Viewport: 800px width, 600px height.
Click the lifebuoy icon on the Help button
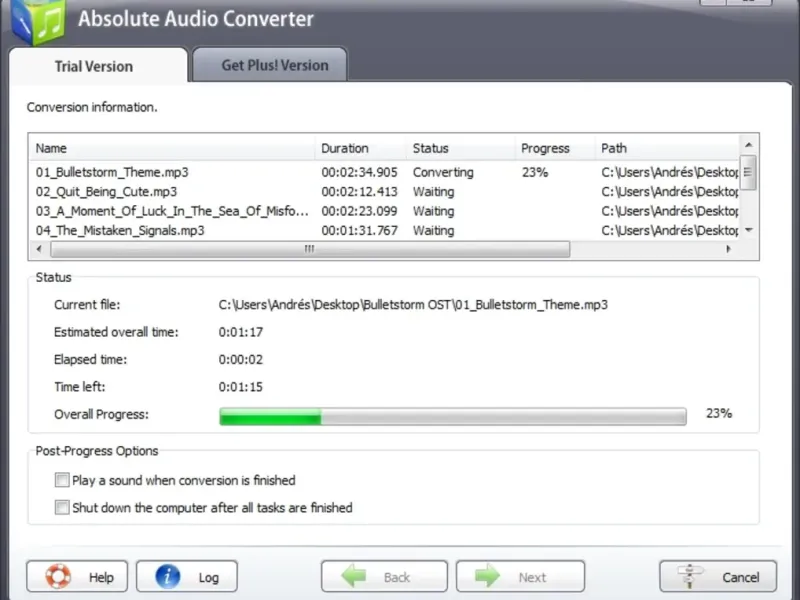click(x=58, y=577)
